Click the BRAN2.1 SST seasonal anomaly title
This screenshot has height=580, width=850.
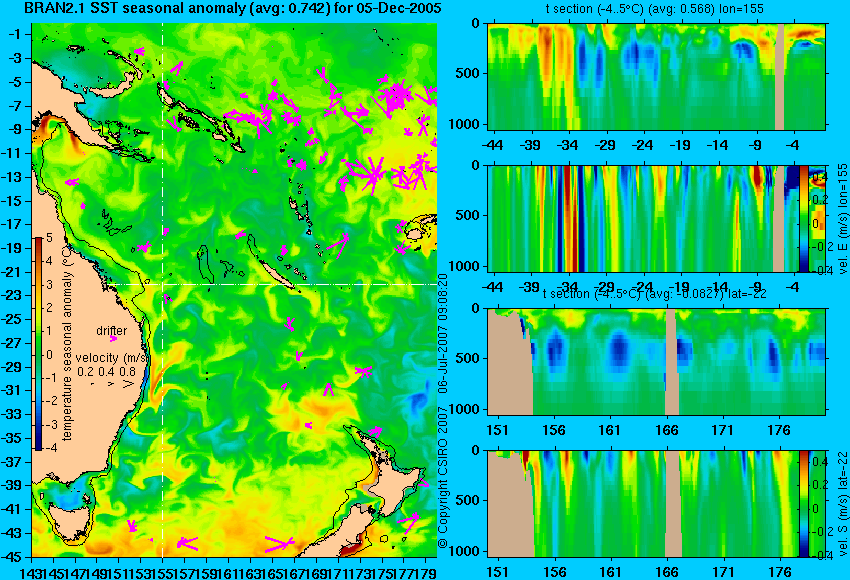coord(233,9)
